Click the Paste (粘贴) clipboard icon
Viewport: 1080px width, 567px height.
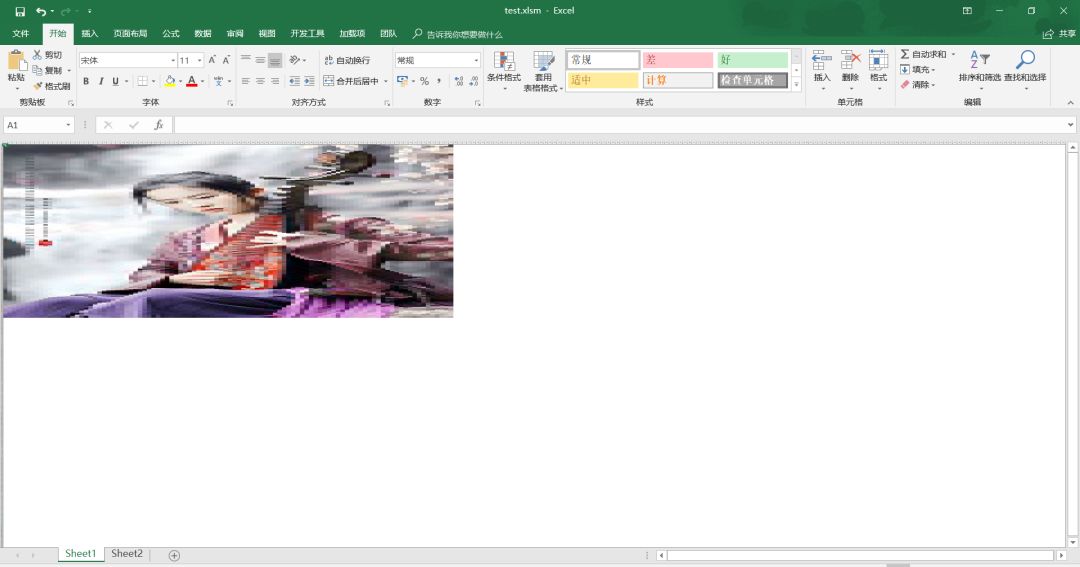16,61
